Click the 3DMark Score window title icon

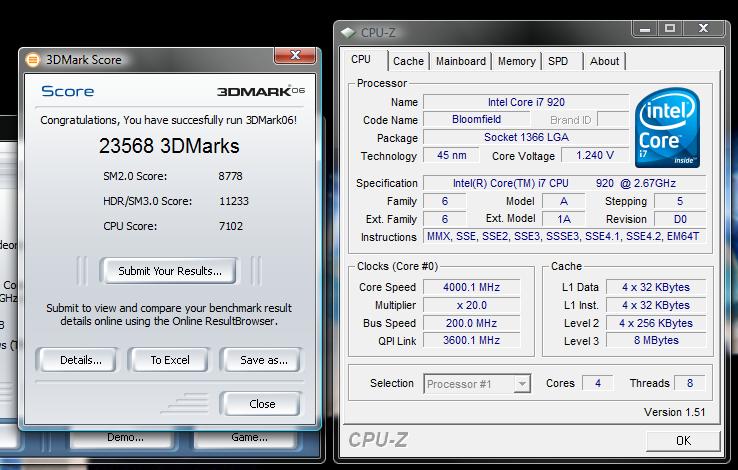coord(32,60)
